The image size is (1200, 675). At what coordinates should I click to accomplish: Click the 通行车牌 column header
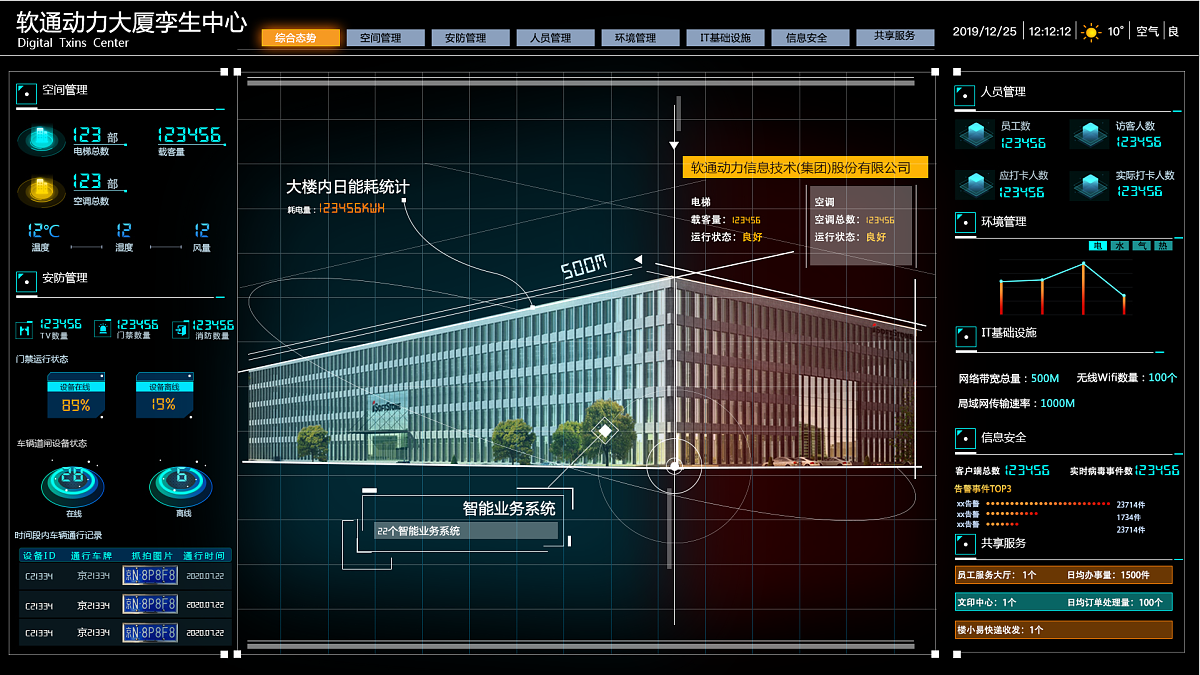pyautogui.click(x=90, y=555)
